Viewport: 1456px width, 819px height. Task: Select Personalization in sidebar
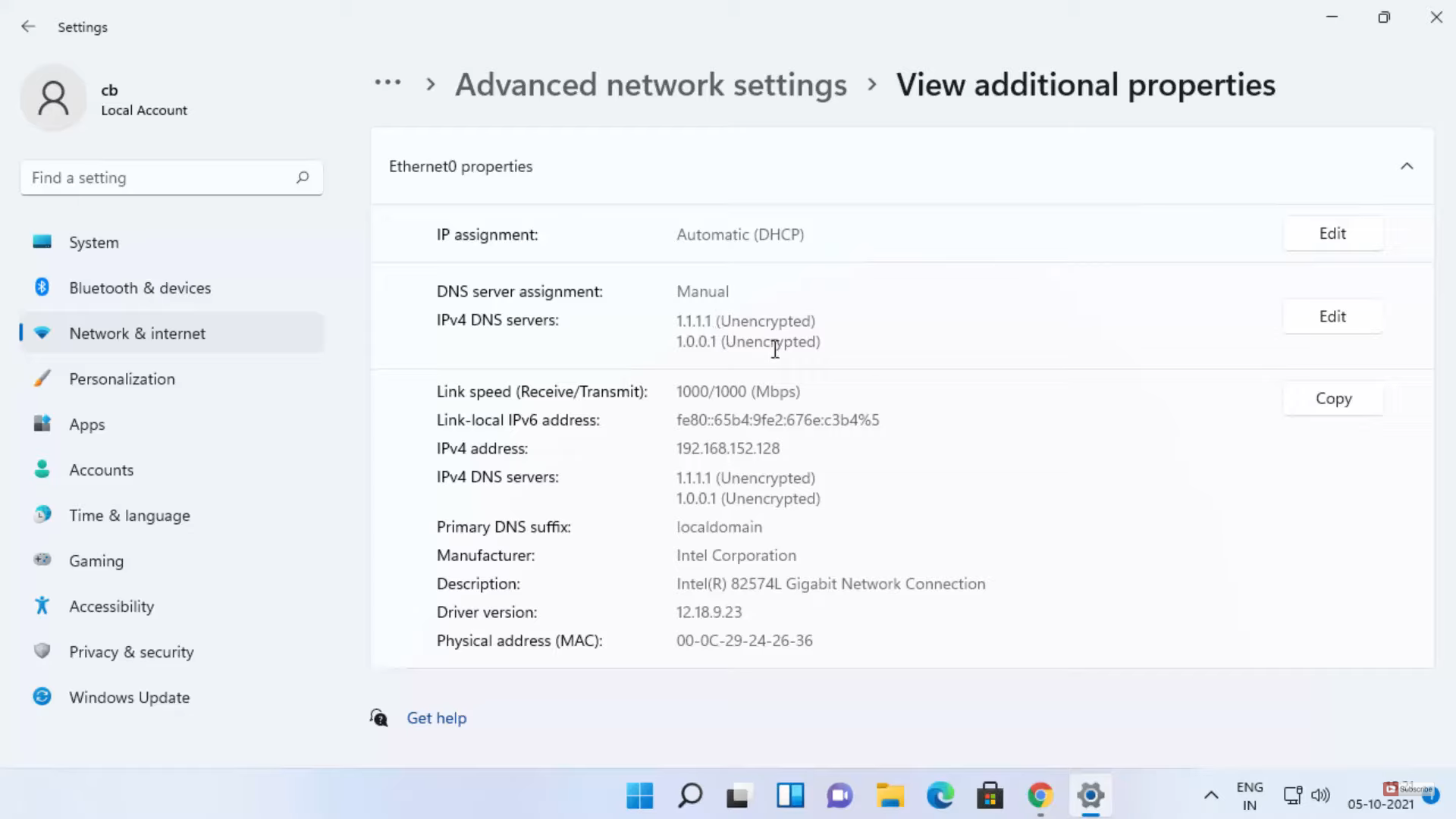[x=121, y=379]
